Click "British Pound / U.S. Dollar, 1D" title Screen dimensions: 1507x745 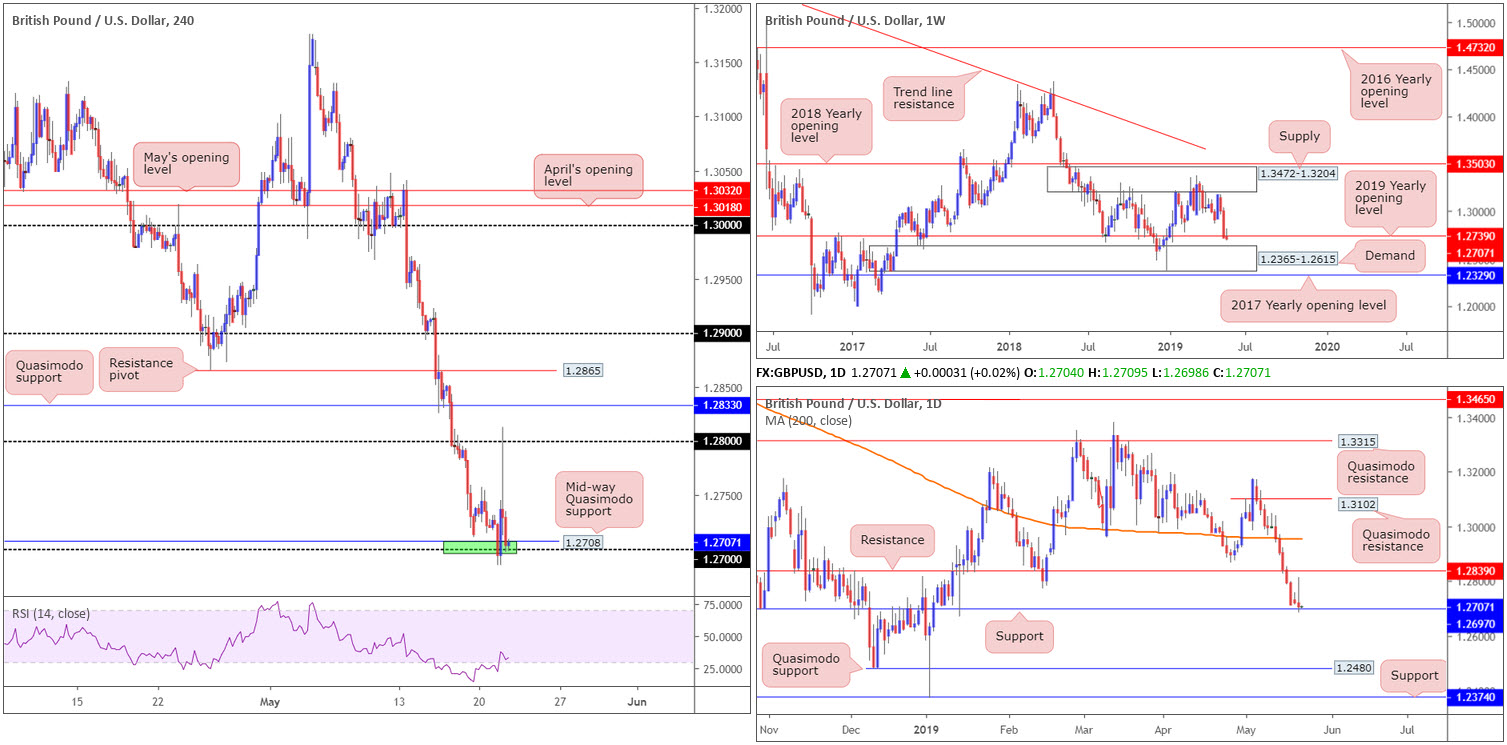[856, 403]
